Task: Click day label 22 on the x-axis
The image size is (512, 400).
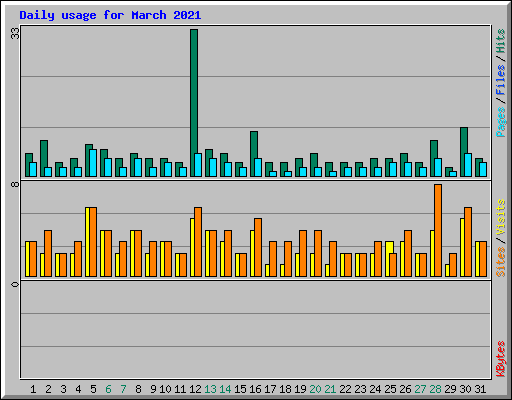Action: click(x=345, y=389)
